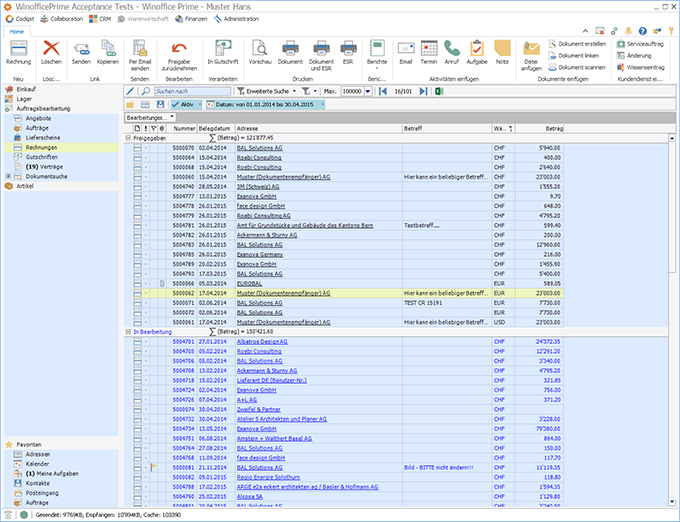Click Serviceauftrag in Kundendienst group
Screen dimensions: 680x522
point(640,44)
